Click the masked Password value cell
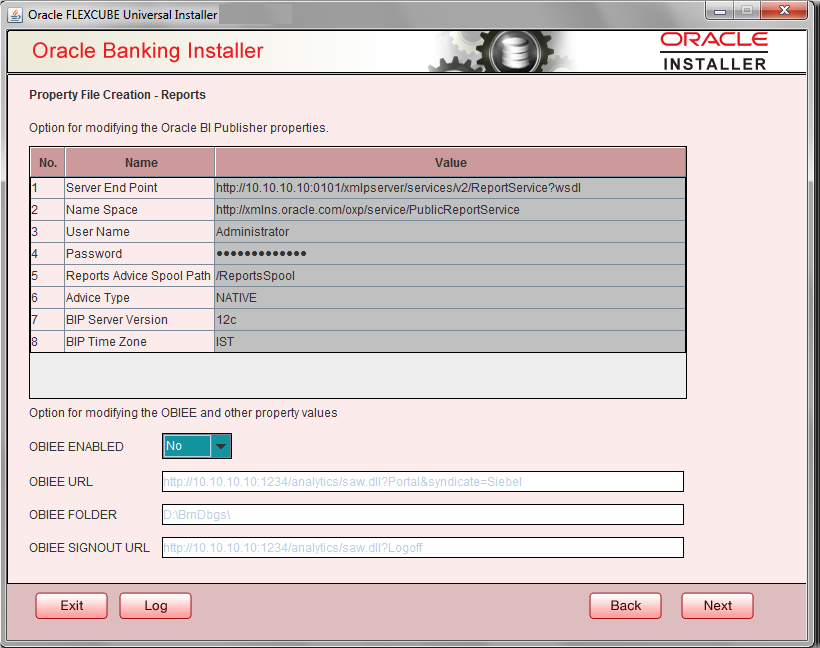 click(450, 254)
